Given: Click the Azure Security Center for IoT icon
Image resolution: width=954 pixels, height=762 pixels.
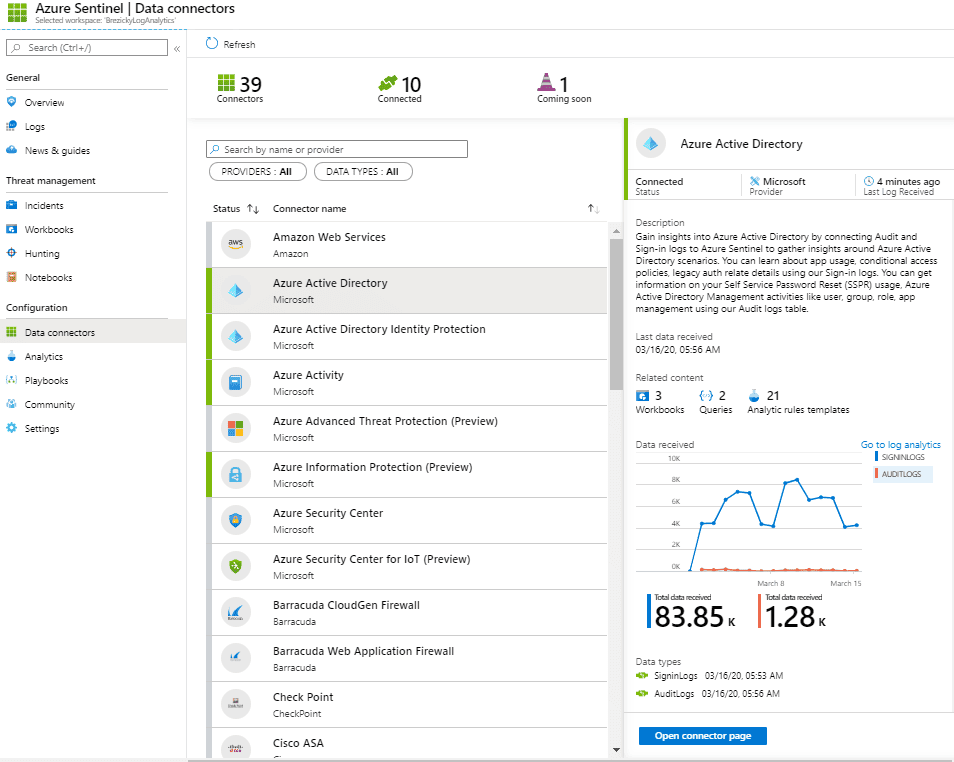Looking at the screenshot, I should click(235, 566).
